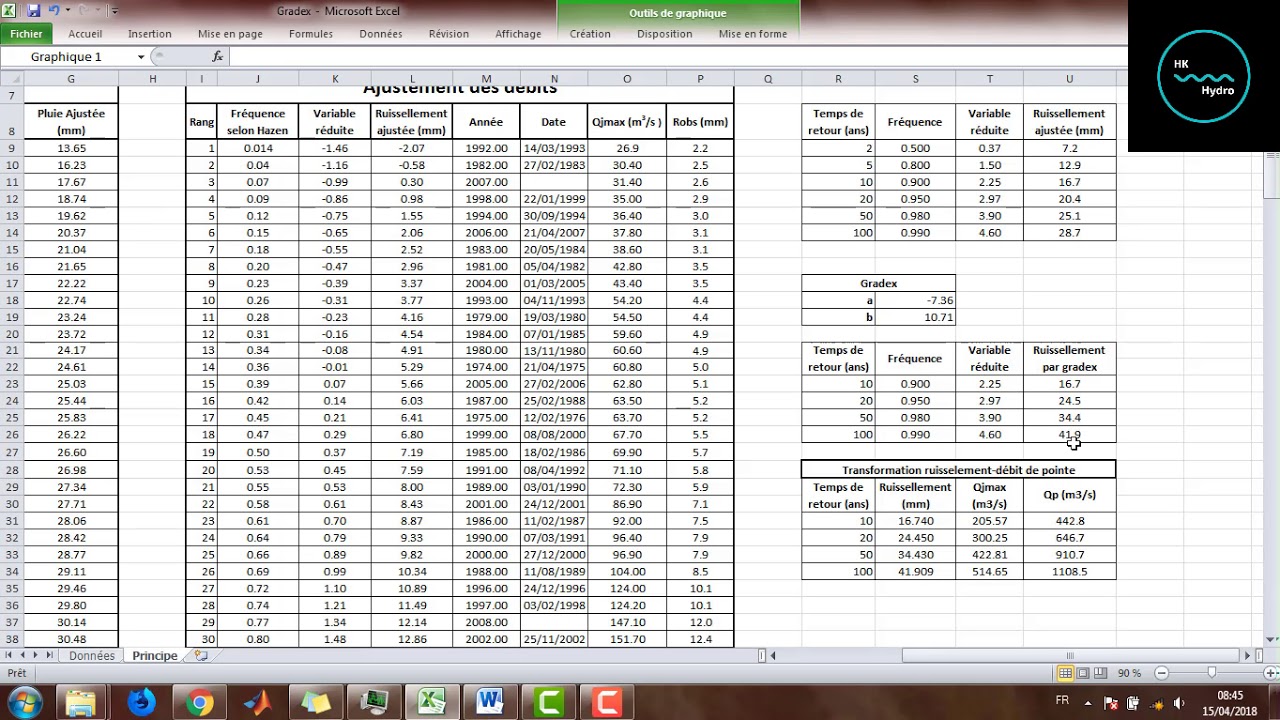Open the Windows Start button
1280x720 pixels.
[23, 702]
